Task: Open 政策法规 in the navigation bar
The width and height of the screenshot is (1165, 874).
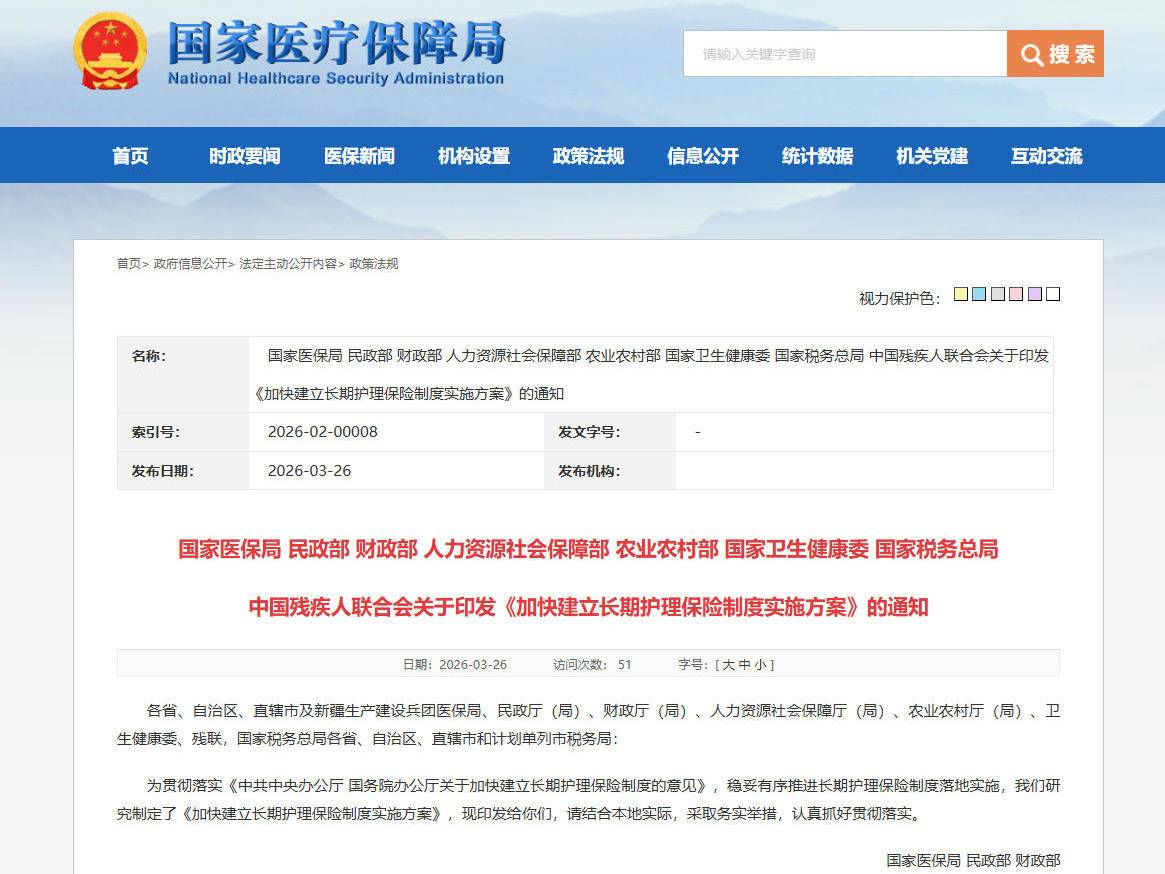Action: (588, 156)
